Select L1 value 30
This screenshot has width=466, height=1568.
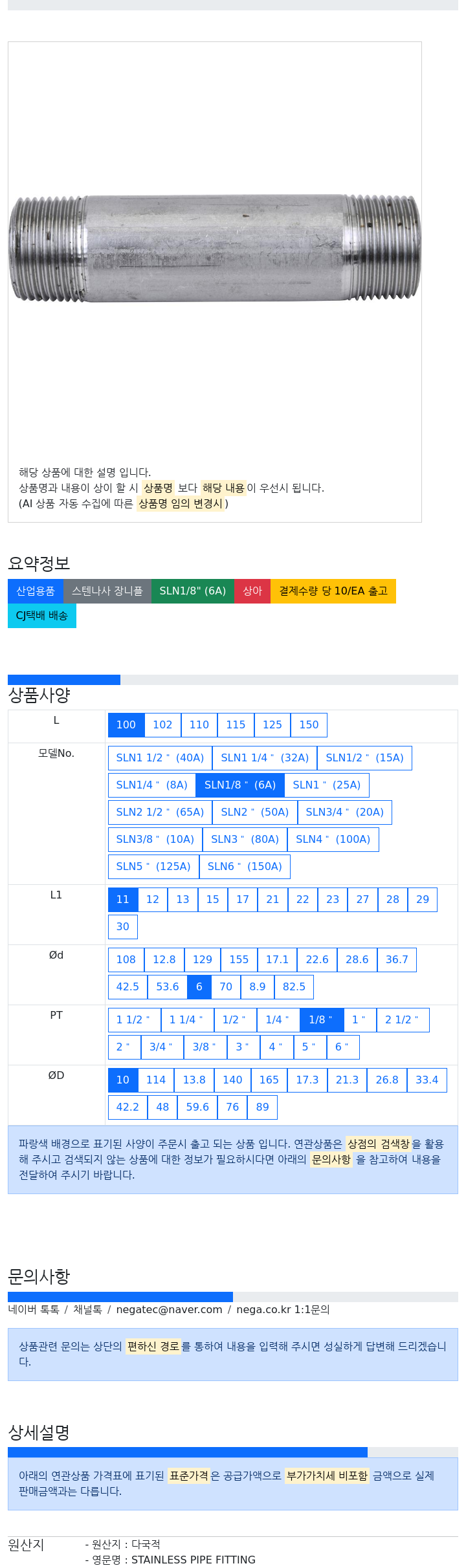pyautogui.click(x=123, y=926)
